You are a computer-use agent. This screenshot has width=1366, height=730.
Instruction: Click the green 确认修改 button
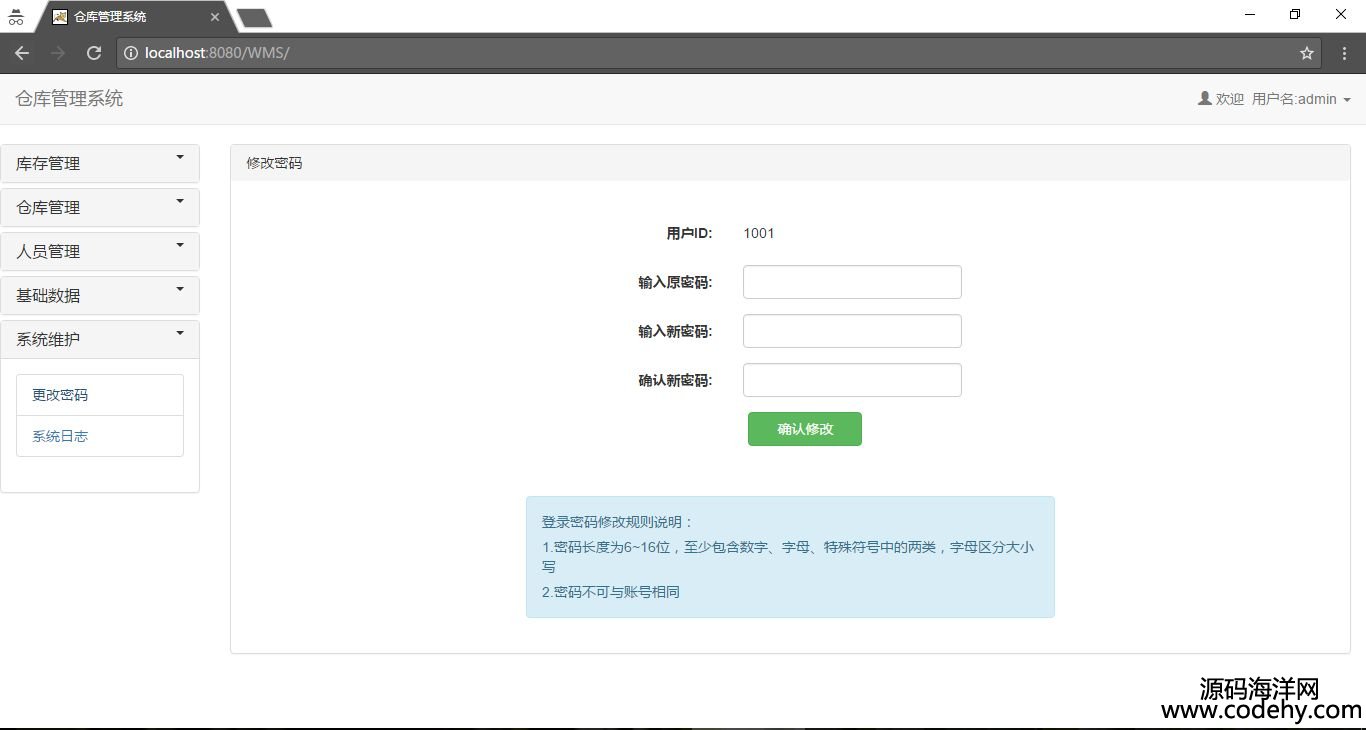pos(805,429)
